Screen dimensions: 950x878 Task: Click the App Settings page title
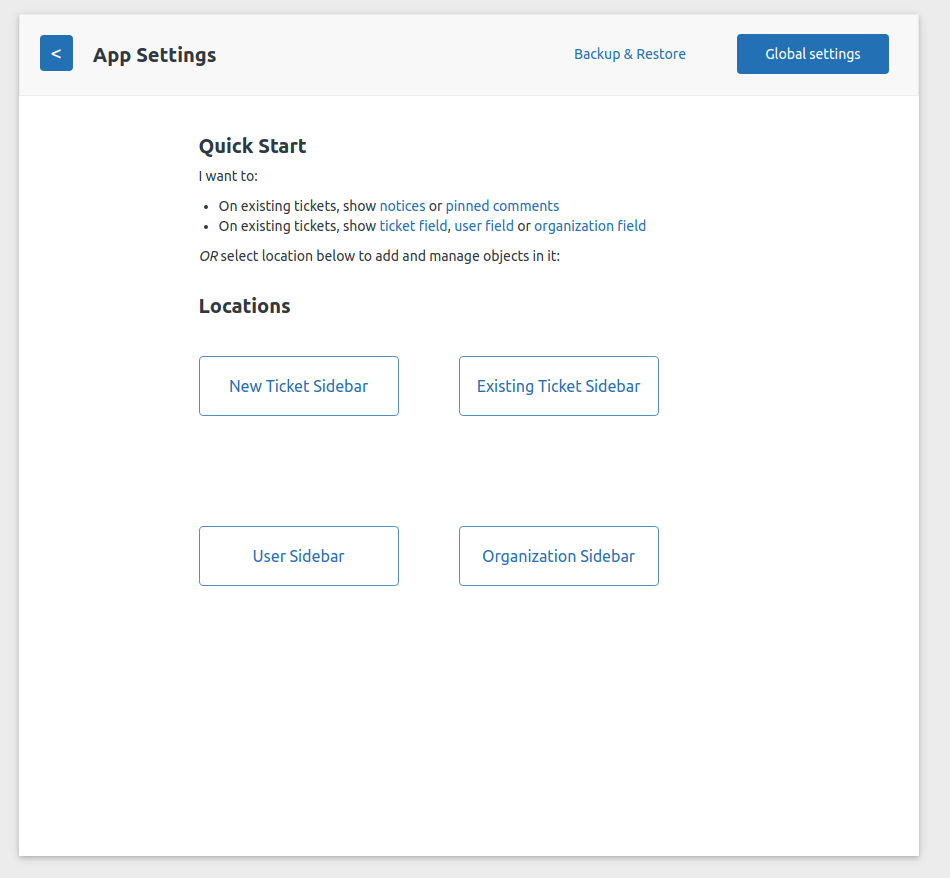[x=154, y=55]
